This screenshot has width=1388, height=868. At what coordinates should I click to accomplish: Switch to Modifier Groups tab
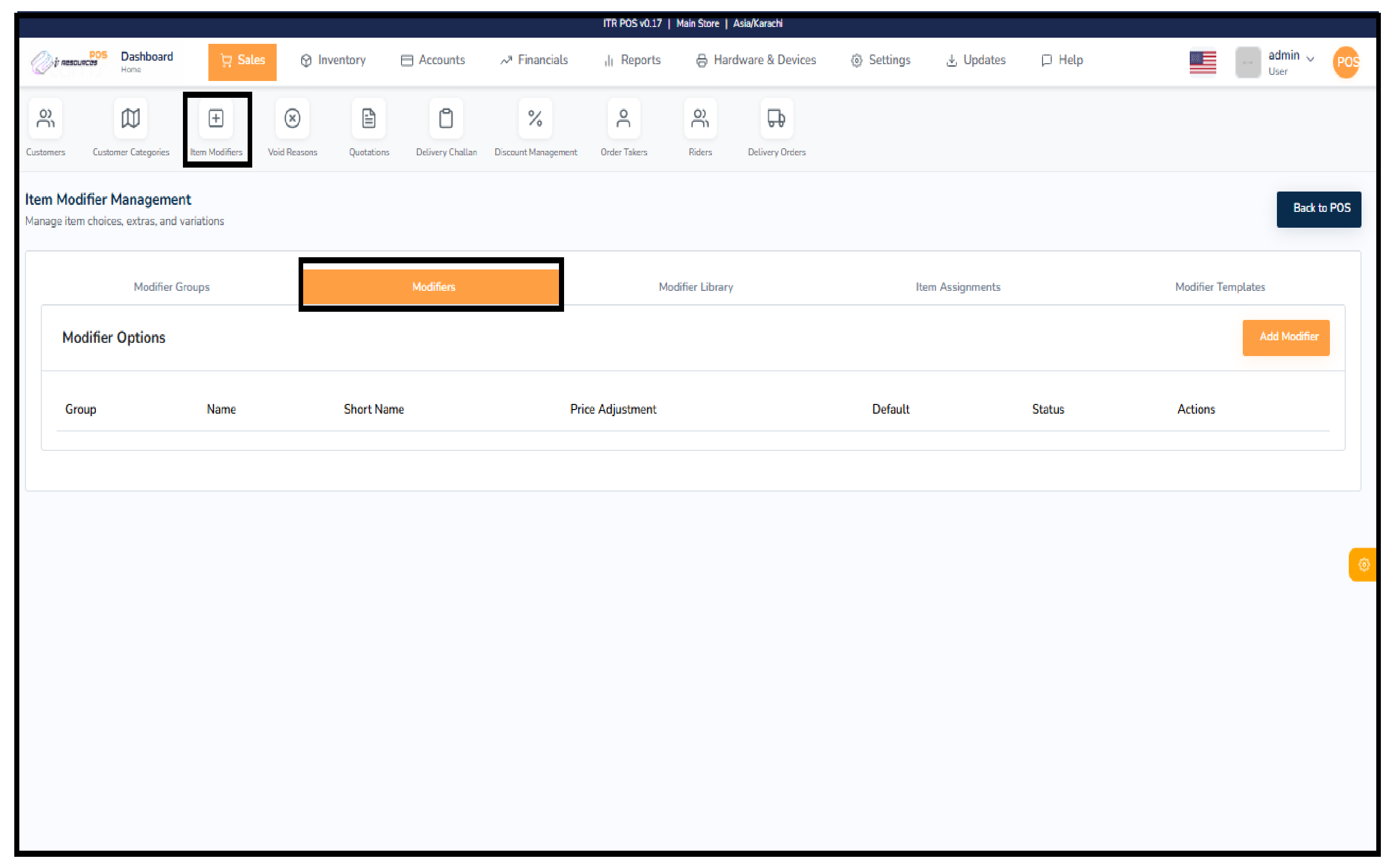click(x=172, y=287)
